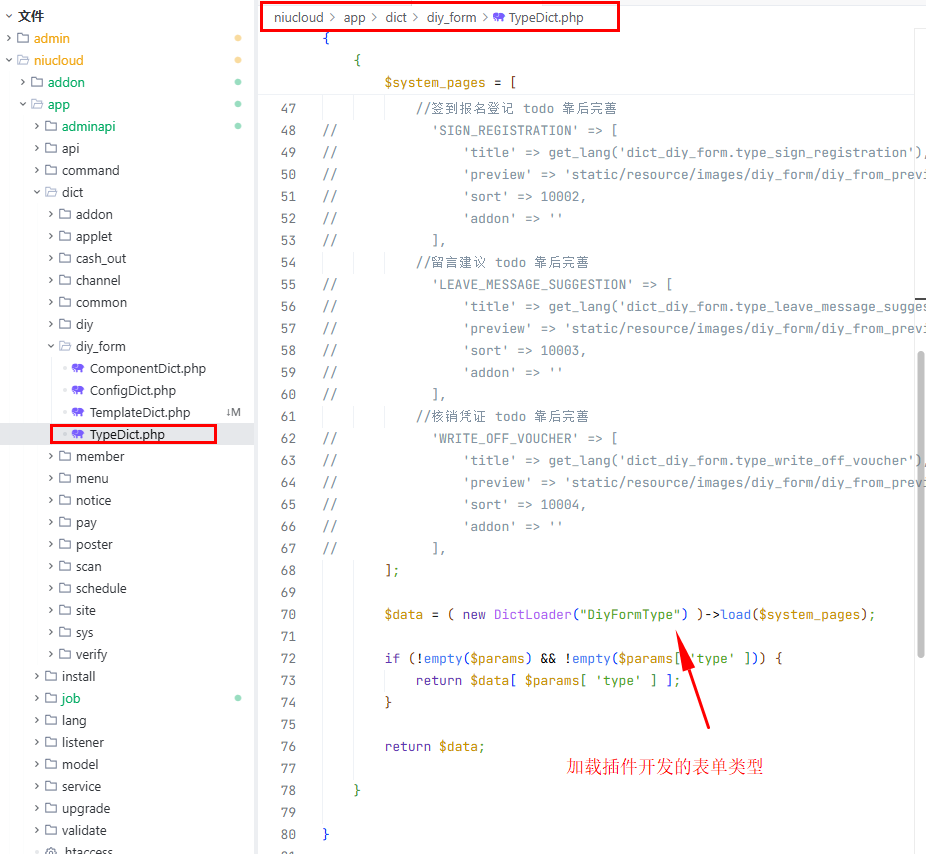Click the PHP icon beside TemplateDict.php
926x854 pixels.
[x=78, y=412]
